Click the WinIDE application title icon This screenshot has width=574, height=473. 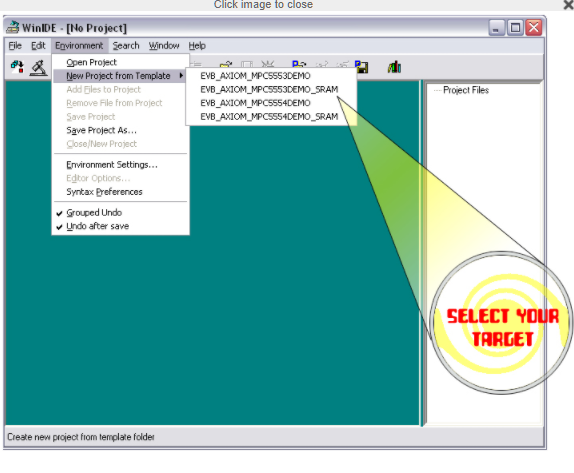click(x=13, y=27)
